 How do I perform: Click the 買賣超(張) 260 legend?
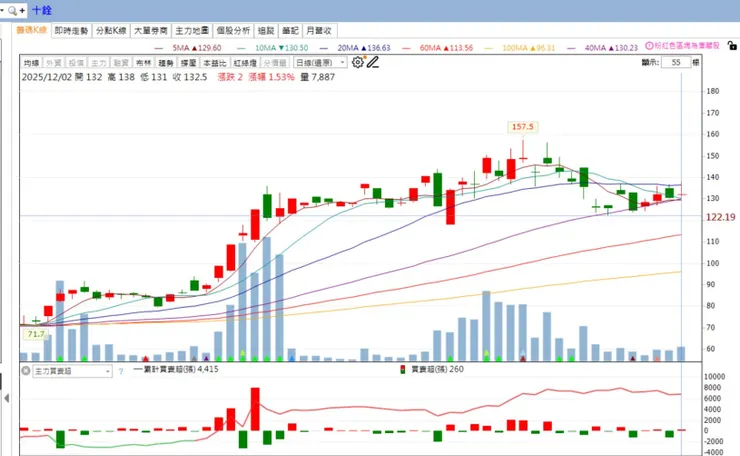(x=437, y=369)
